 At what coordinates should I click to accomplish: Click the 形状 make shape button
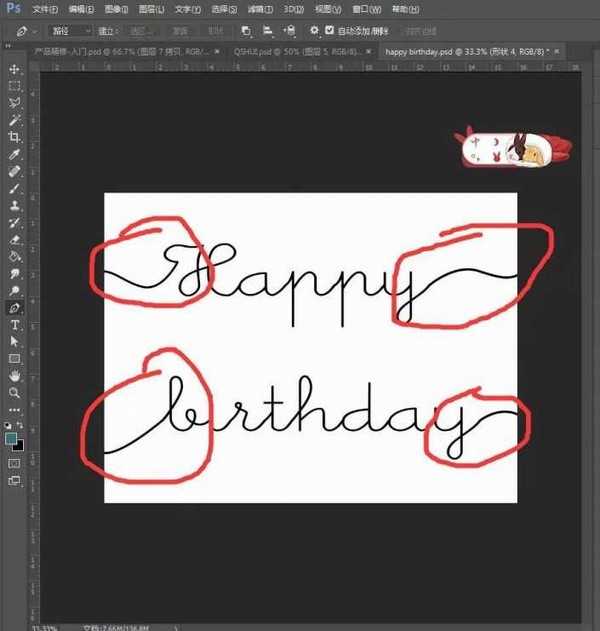click(x=211, y=31)
